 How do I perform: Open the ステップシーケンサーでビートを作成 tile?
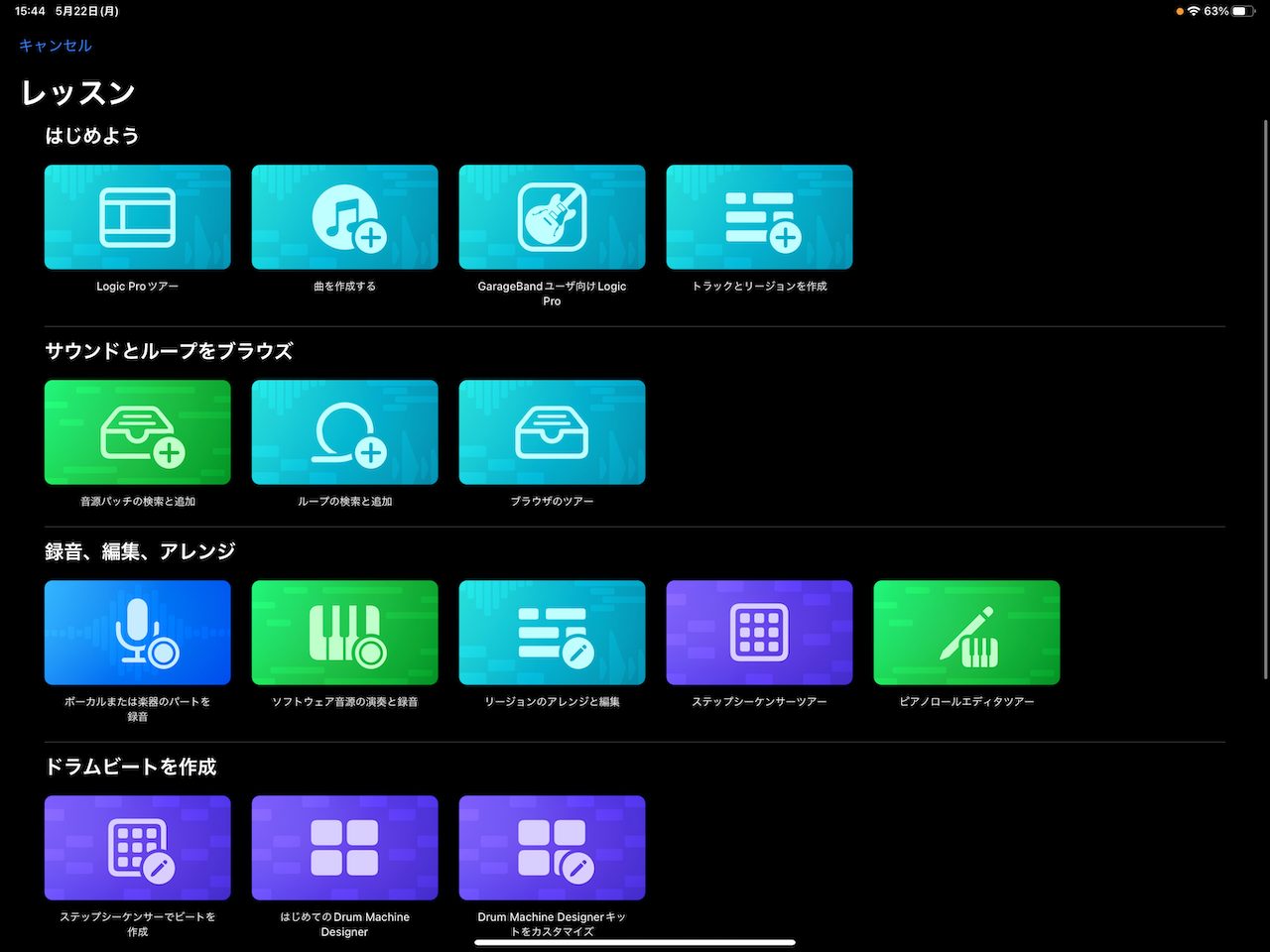138,848
